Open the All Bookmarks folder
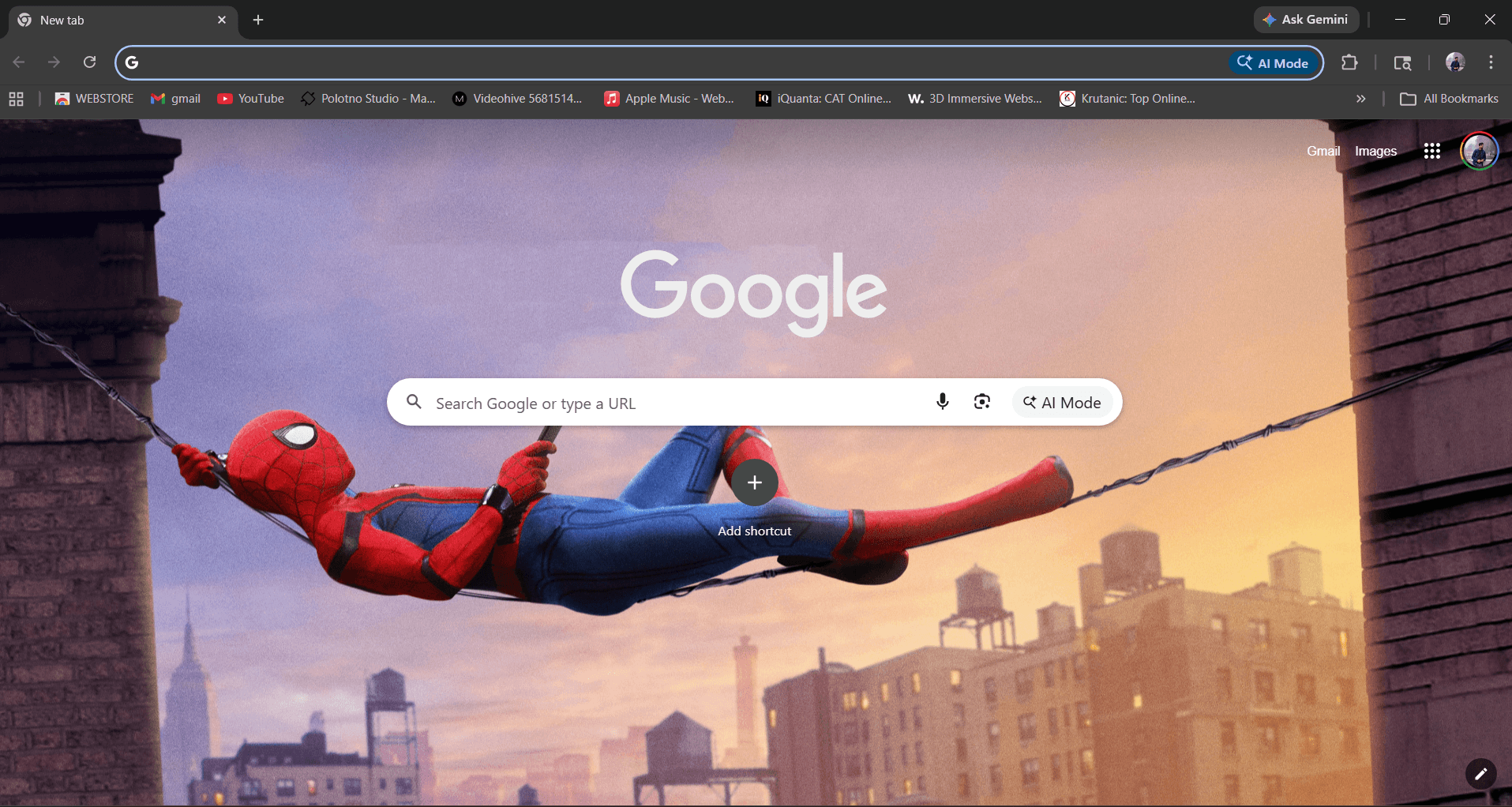The image size is (1512, 807). click(1449, 99)
